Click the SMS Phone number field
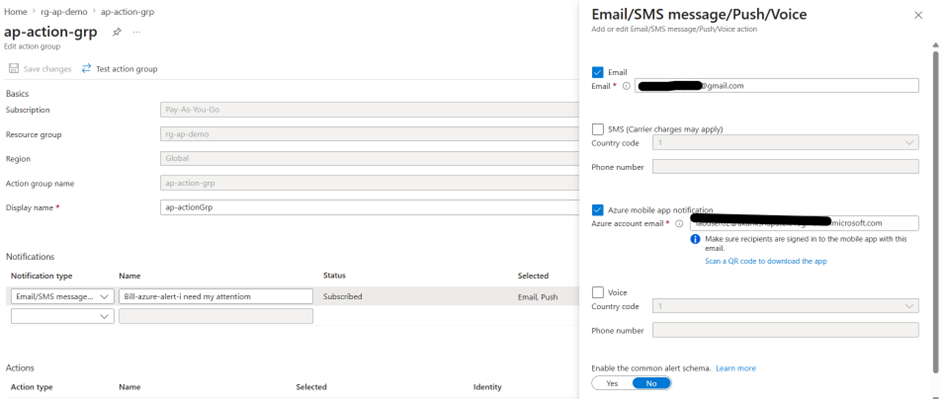This screenshot has width=940, height=399. pos(785,167)
